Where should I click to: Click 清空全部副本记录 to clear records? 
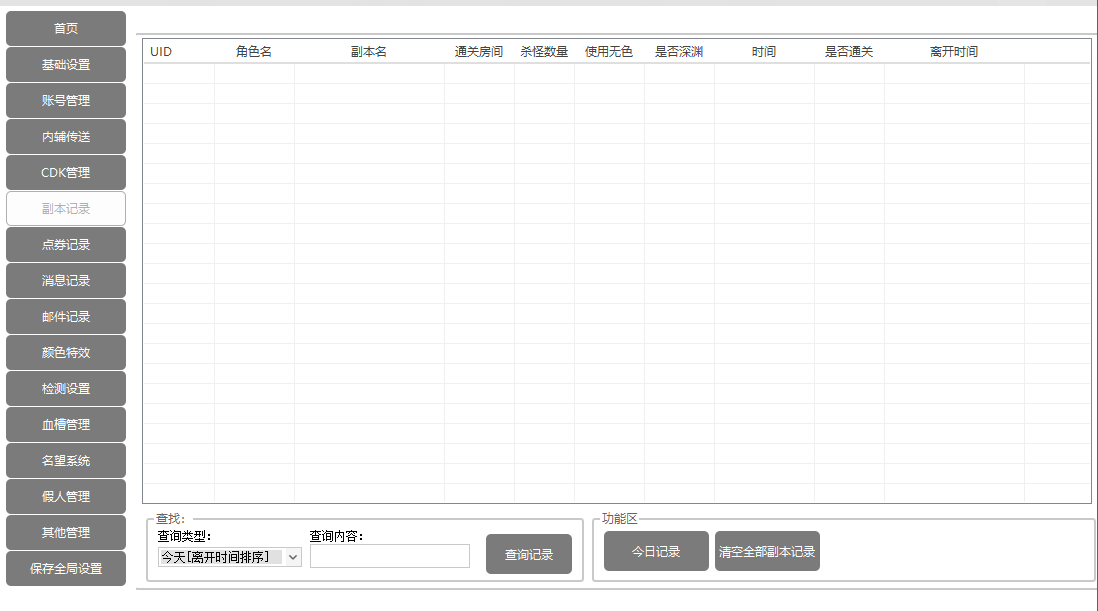[x=767, y=552]
